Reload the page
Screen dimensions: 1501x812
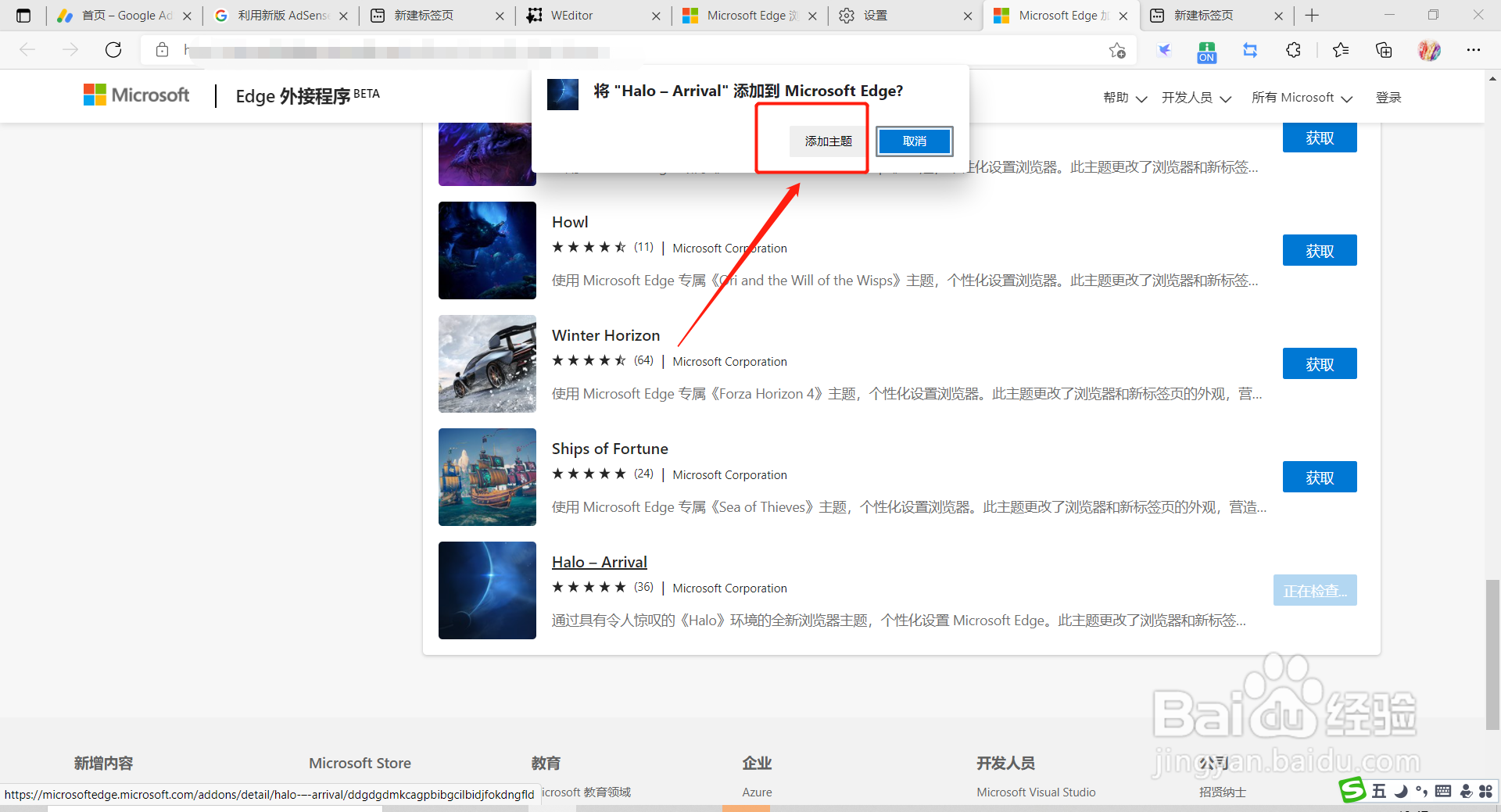coord(113,50)
